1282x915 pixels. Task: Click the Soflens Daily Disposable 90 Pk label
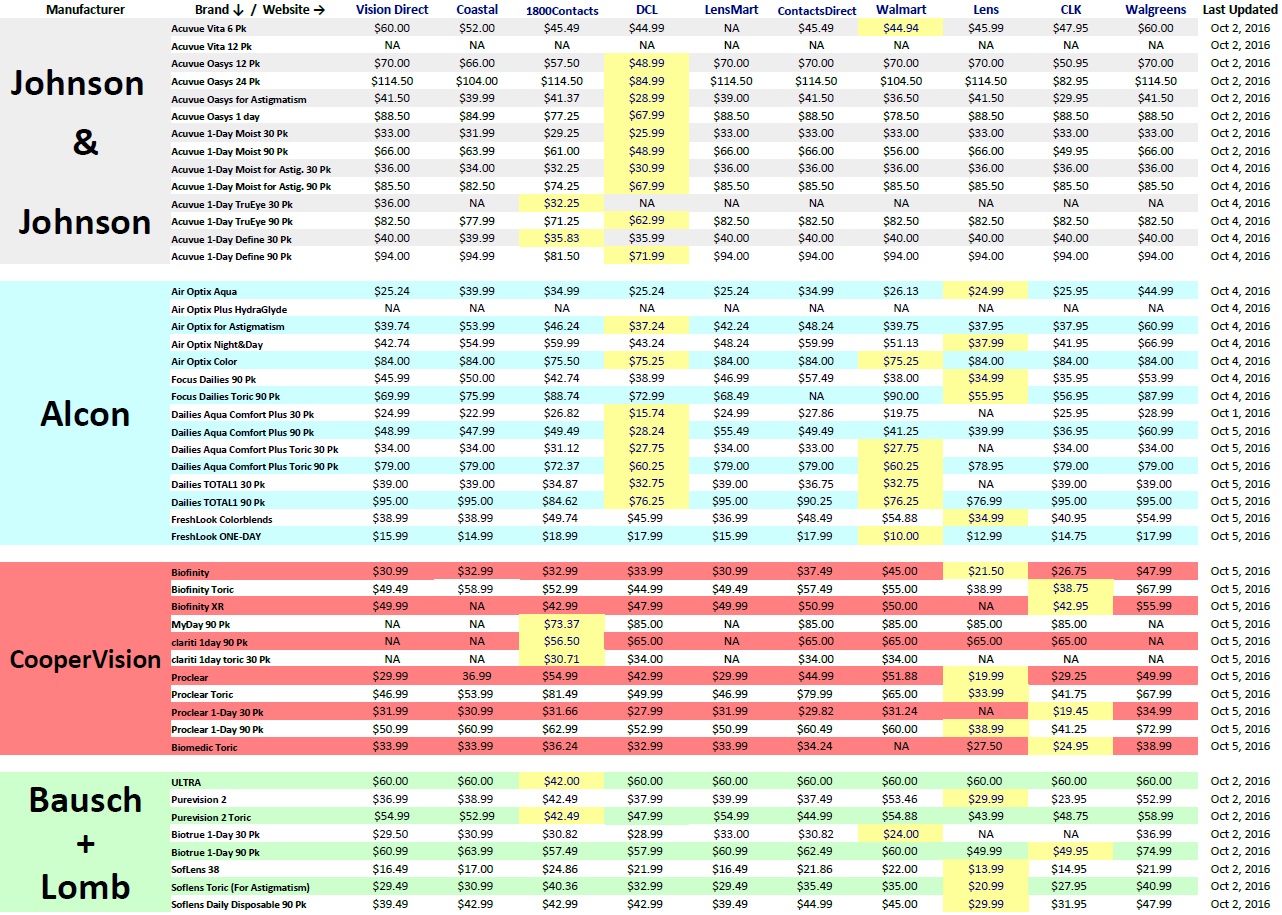point(239,905)
